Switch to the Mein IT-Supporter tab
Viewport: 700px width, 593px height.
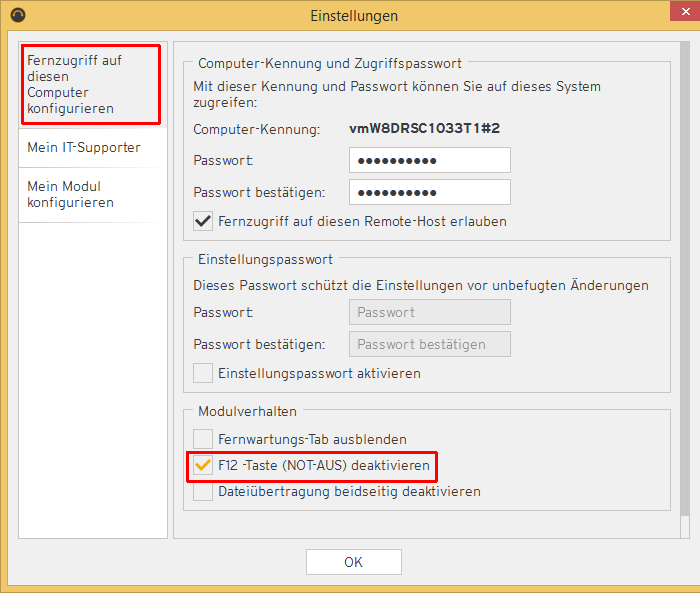[x=84, y=147]
